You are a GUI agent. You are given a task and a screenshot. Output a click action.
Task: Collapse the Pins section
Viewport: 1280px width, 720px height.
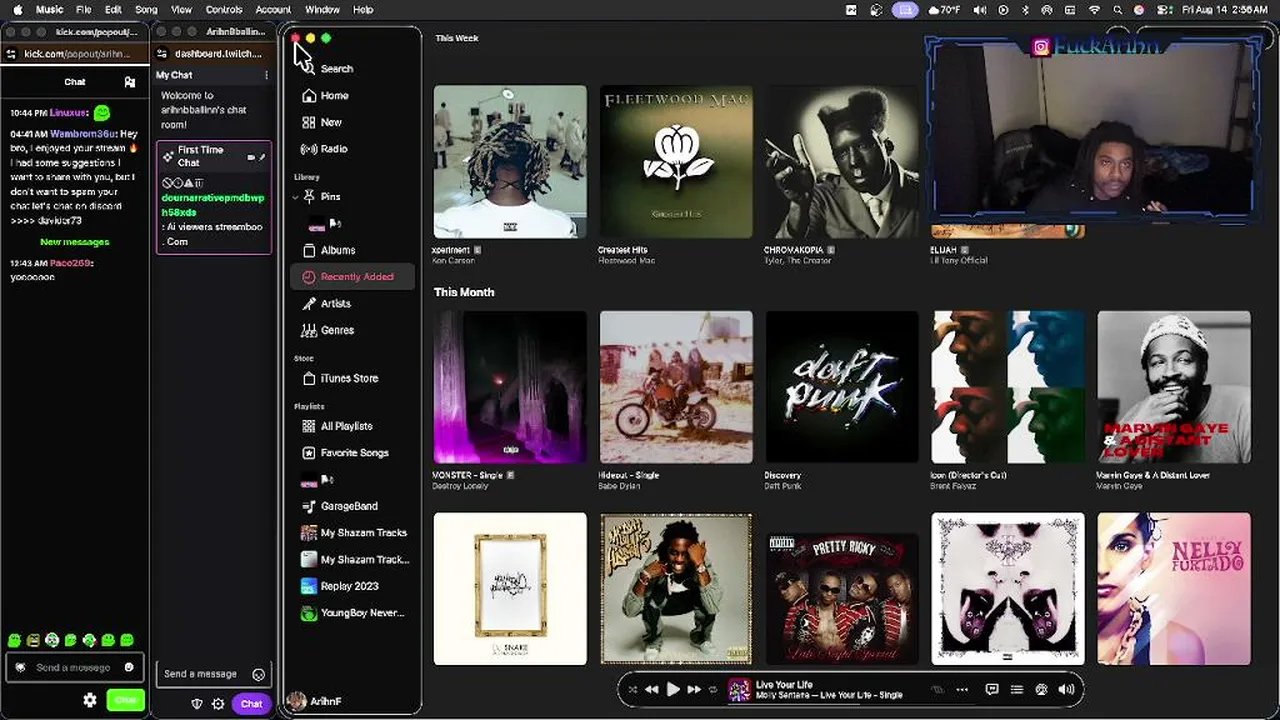click(296, 197)
